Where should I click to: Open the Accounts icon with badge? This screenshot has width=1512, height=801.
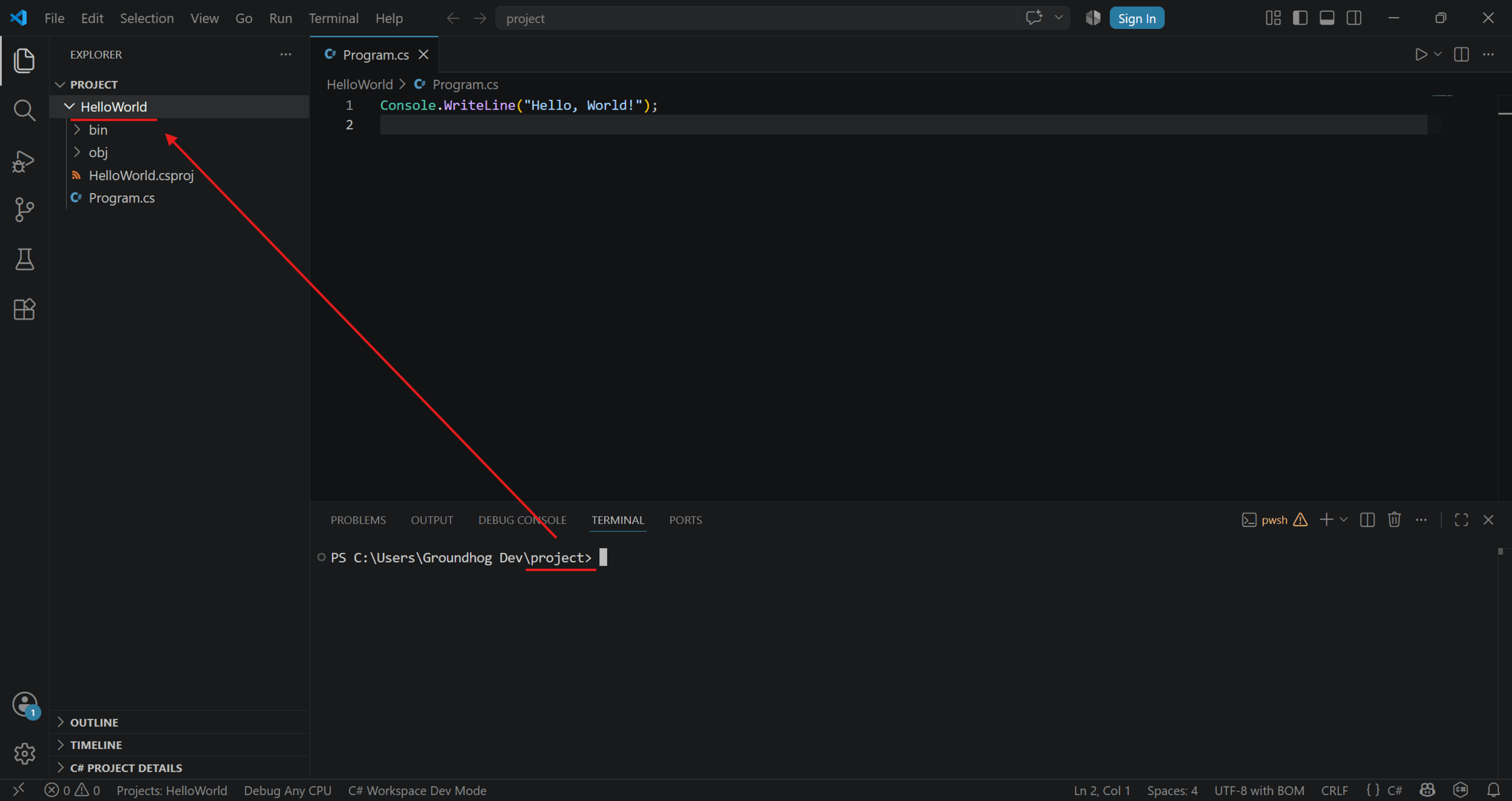click(25, 705)
